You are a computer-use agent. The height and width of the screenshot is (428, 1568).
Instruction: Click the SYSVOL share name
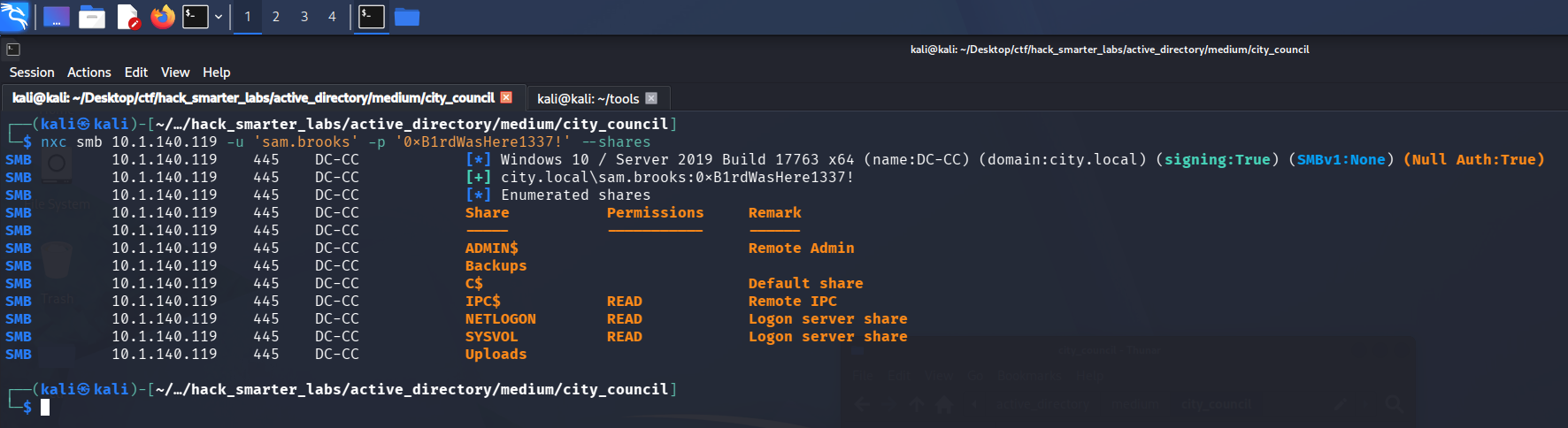pyautogui.click(x=492, y=336)
